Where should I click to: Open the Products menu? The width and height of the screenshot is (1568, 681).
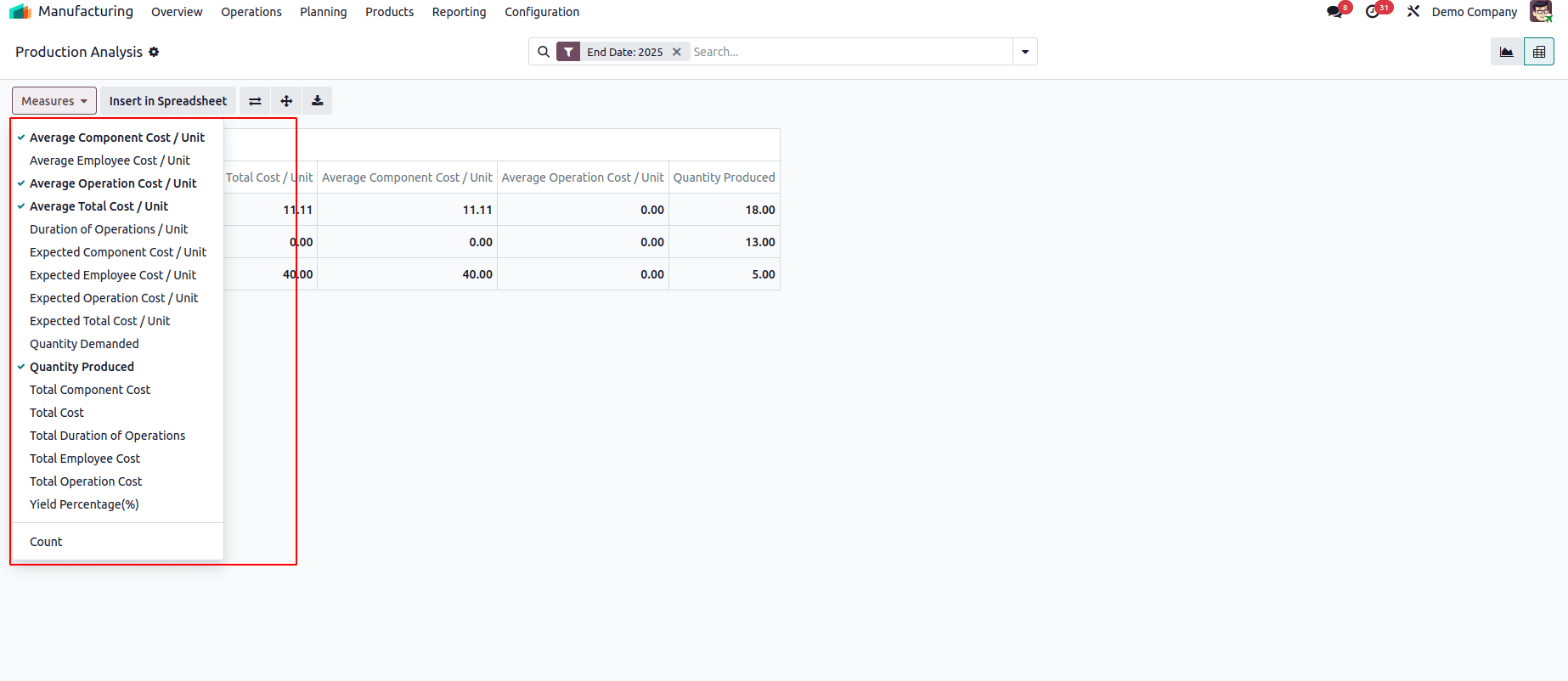(x=390, y=12)
